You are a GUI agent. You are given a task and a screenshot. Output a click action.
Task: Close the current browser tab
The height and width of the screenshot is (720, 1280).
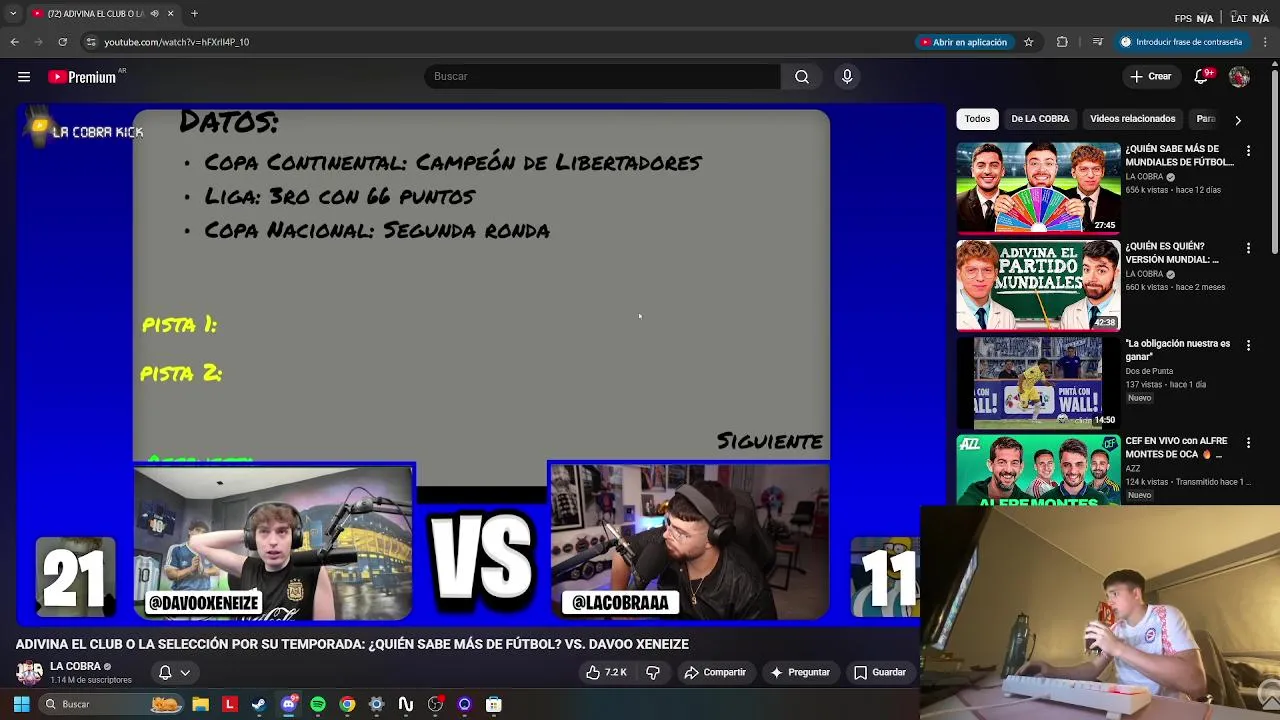pos(170,14)
